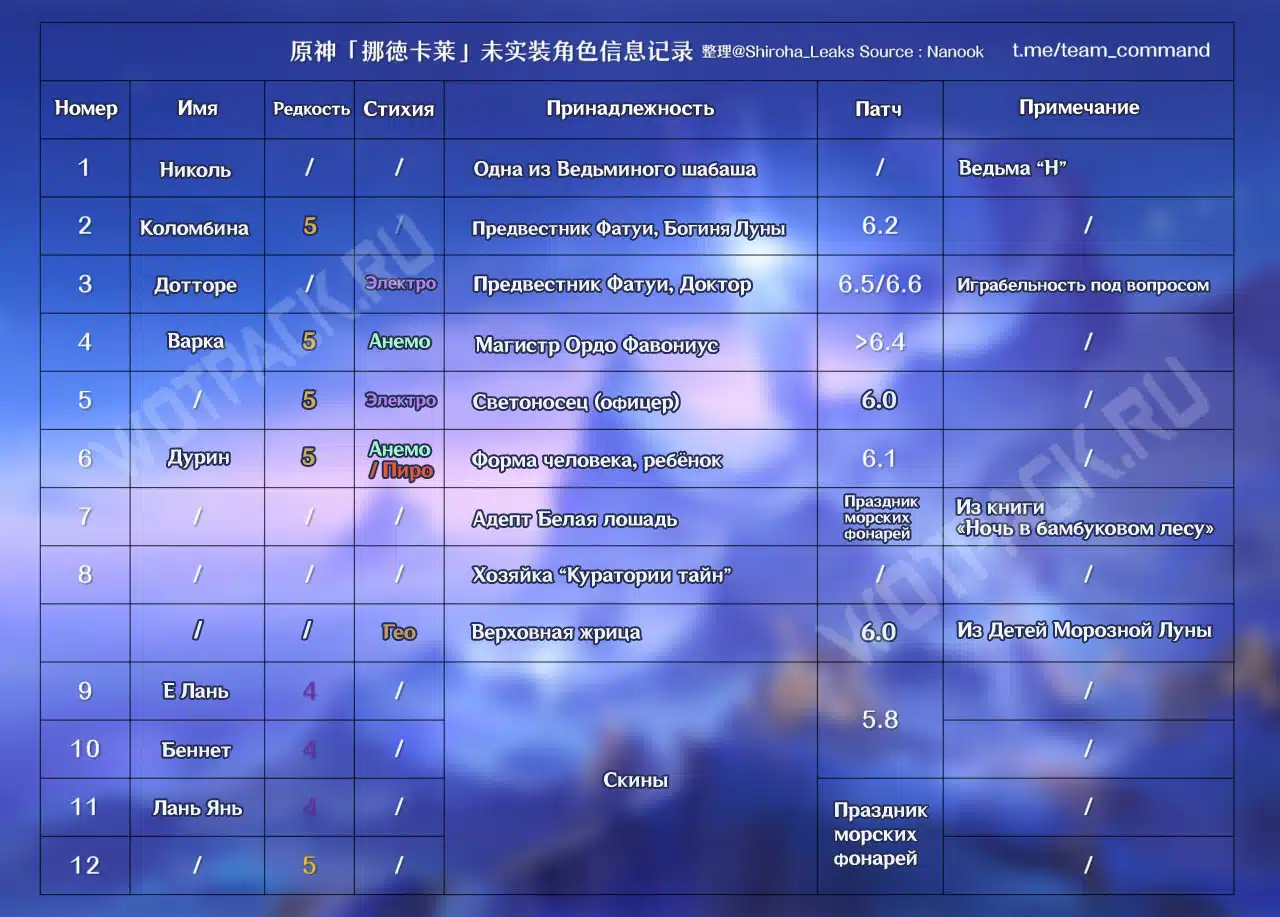Click the name cell 'Варка'
Image resolution: width=1280 pixels, height=917 pixels.
click(x=195, y=341)
